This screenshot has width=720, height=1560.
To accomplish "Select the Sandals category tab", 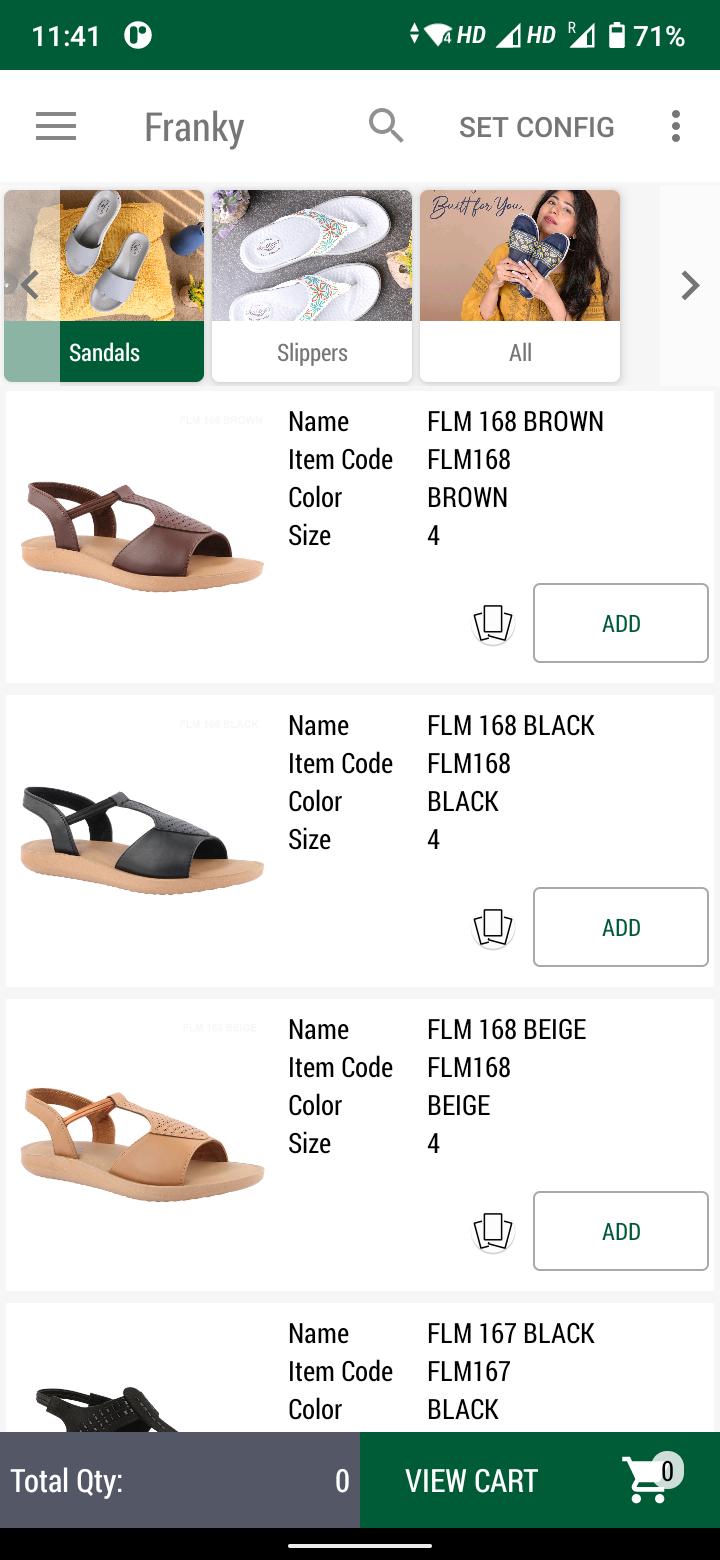I will coord(104,286).
